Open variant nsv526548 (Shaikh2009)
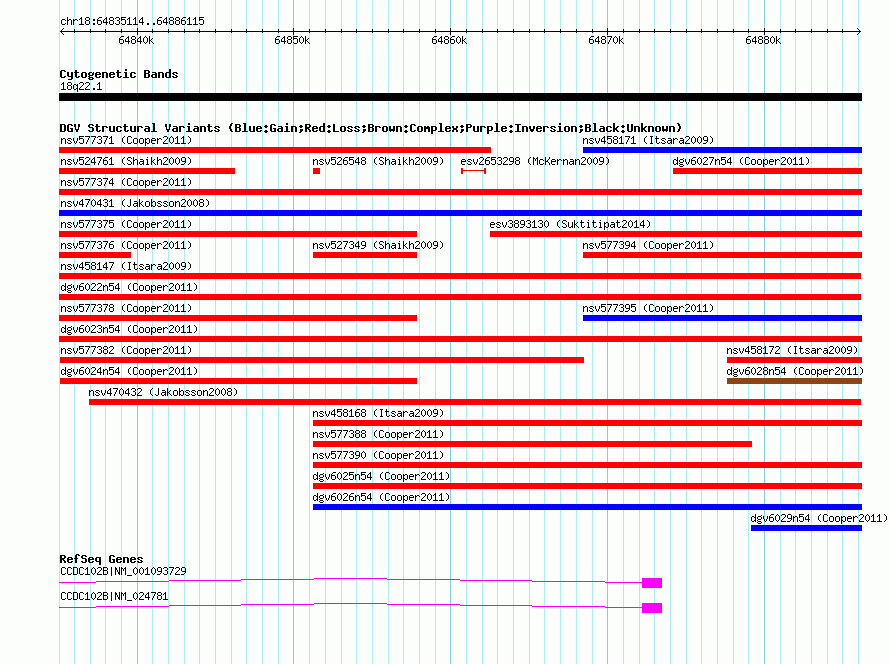 tap(378, 161)
